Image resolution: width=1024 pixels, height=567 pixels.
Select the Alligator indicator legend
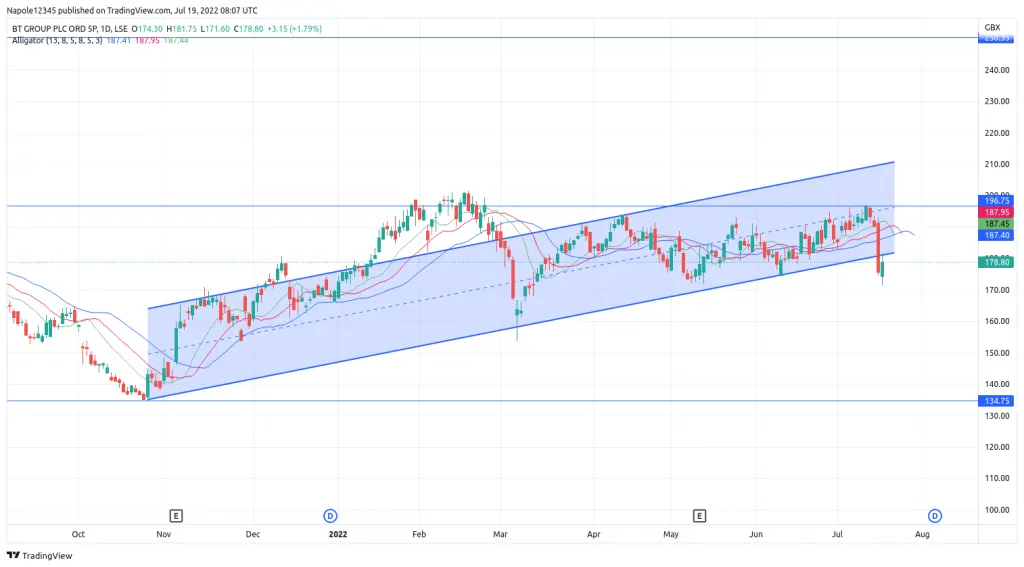coord(100,40)
